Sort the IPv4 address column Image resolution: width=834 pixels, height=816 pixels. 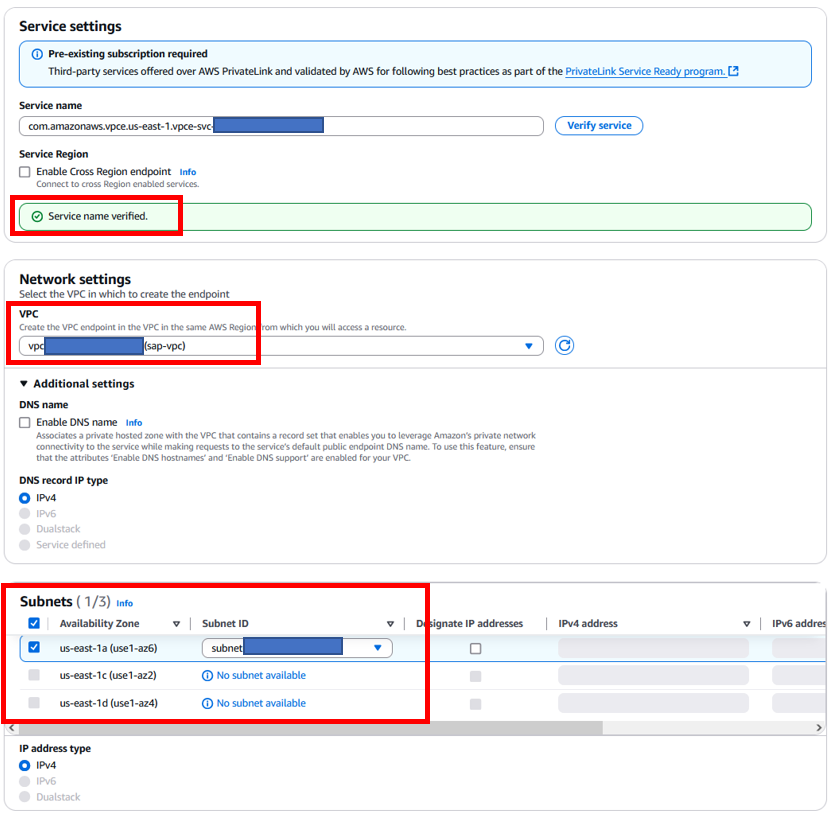(x=747, y=624)
